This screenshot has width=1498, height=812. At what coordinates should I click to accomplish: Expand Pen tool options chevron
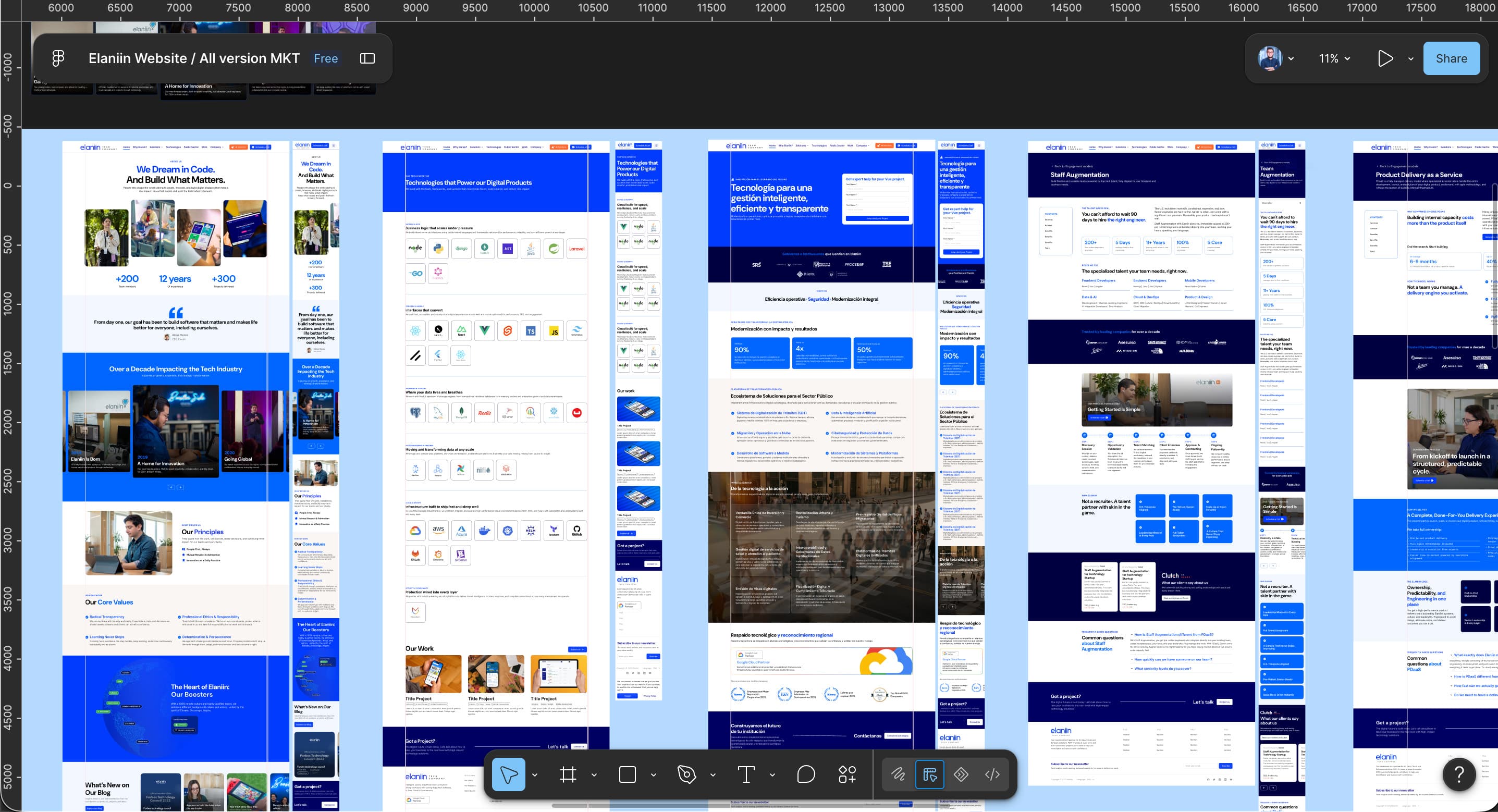click(x=713, y=775)
